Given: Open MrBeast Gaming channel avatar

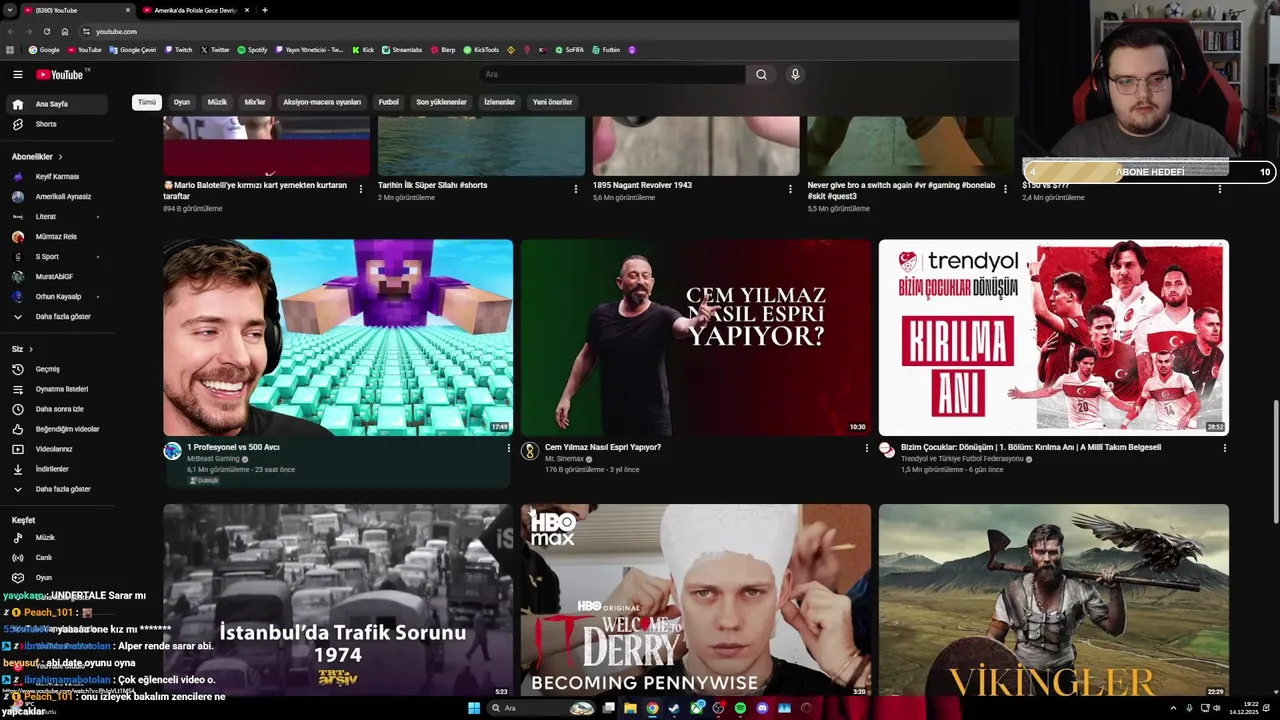Looking at the screenshot, I should click(x=172, y=451).
